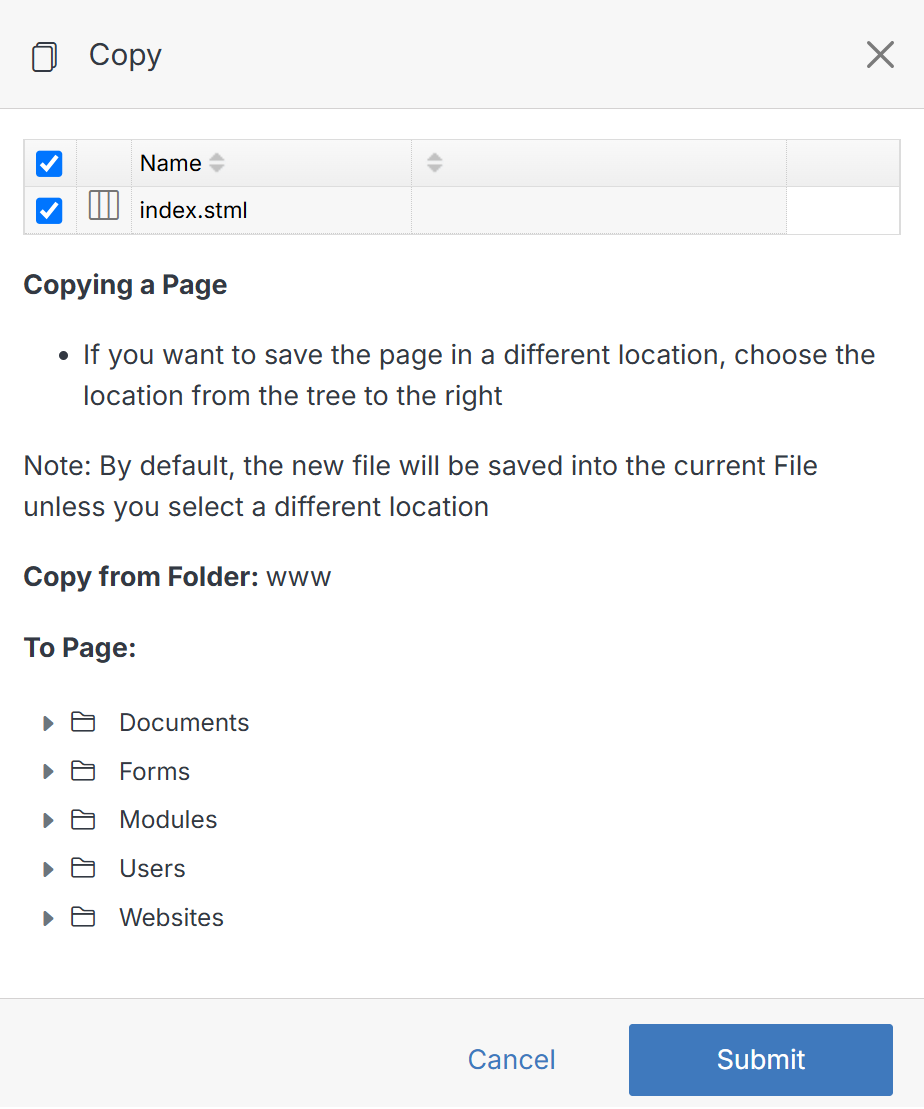Cancel the copy operation
Image resolution: width=924 pixels, height=1109 pixels.
[x=512, y=1059]
